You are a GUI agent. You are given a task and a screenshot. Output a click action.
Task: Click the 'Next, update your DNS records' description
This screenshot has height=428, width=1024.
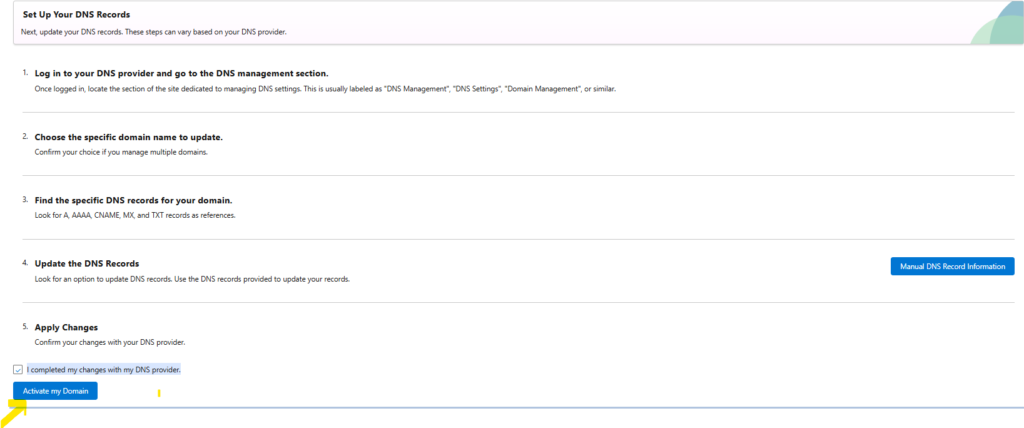(154, 31)
